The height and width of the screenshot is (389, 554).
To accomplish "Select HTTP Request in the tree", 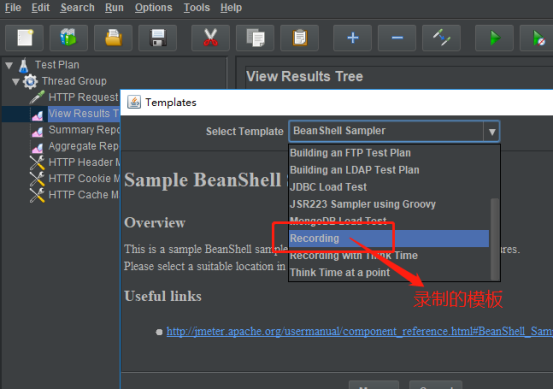I will tap(83, 97).
